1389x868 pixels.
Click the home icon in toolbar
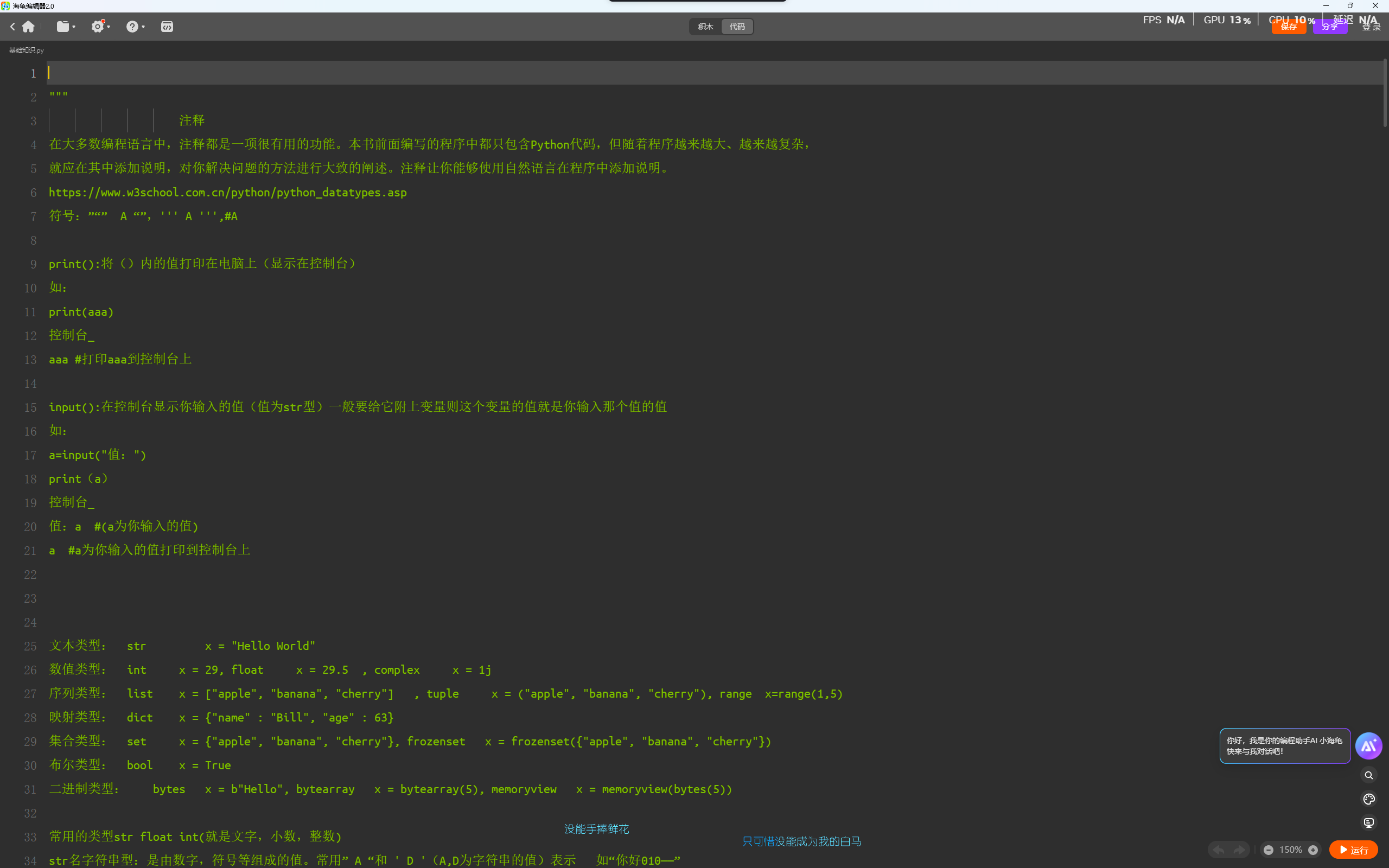coord(28,27)
